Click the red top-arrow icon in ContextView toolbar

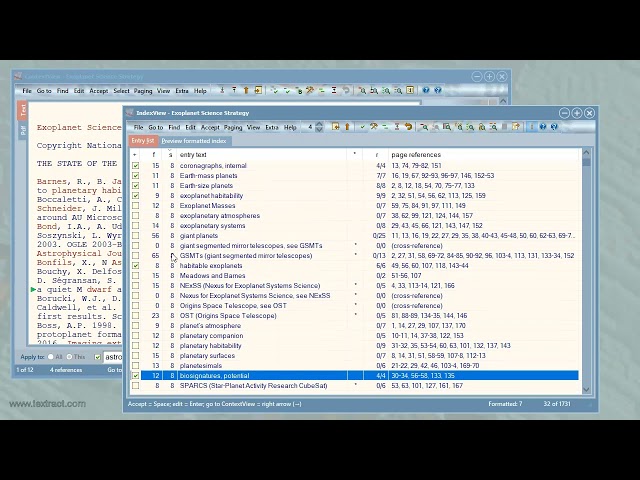234,90
